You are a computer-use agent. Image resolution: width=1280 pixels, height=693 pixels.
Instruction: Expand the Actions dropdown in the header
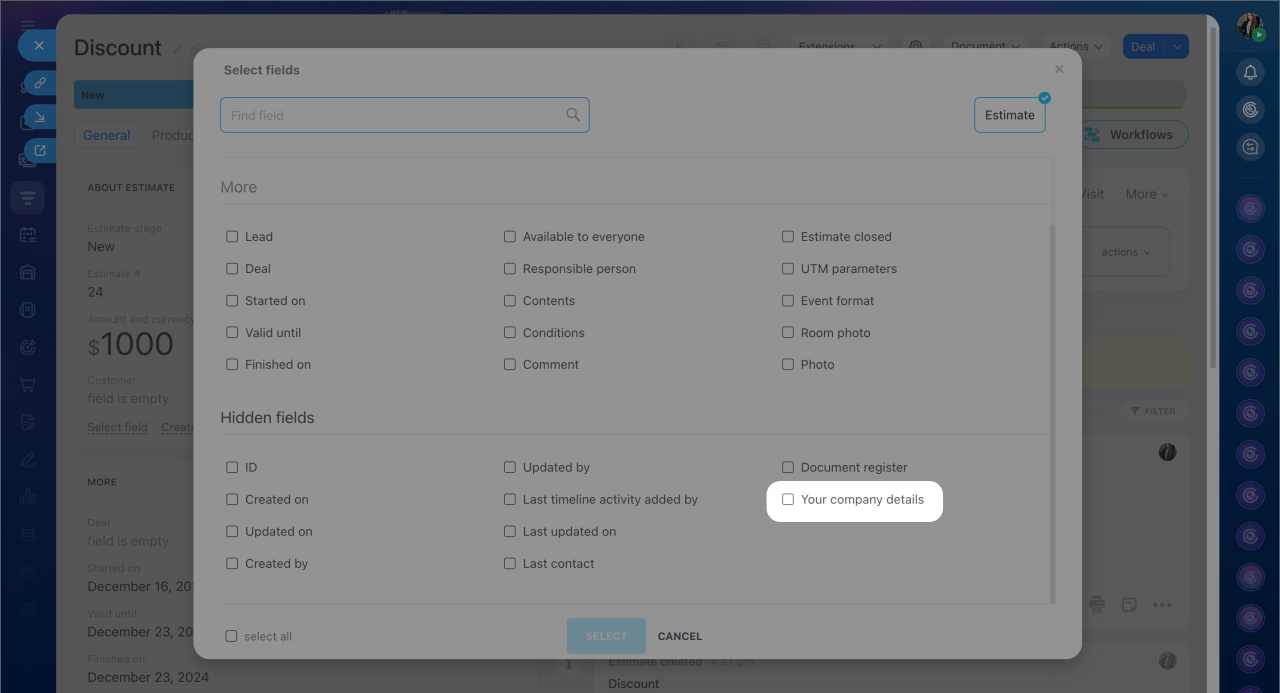(1076, 47)
